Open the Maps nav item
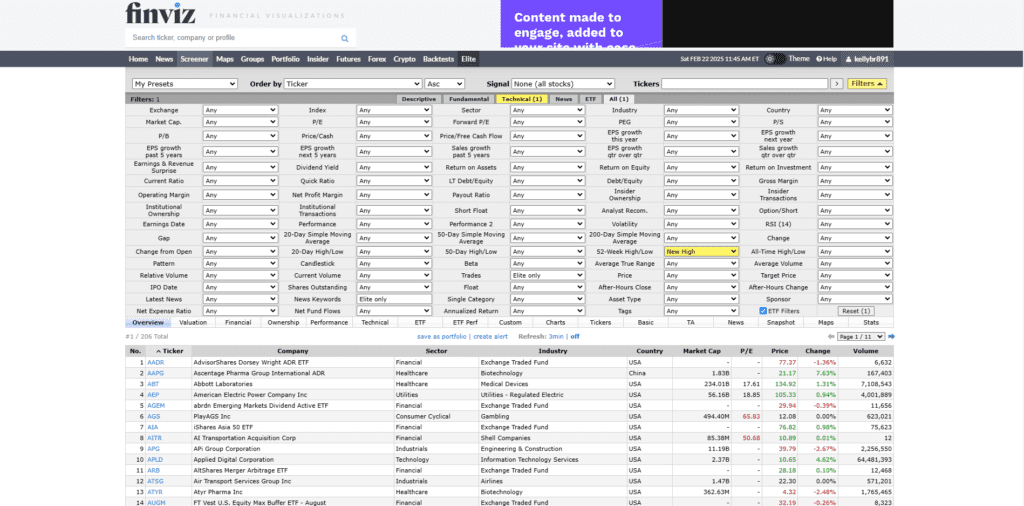The image size is (1024, 506). pos(225,59)
